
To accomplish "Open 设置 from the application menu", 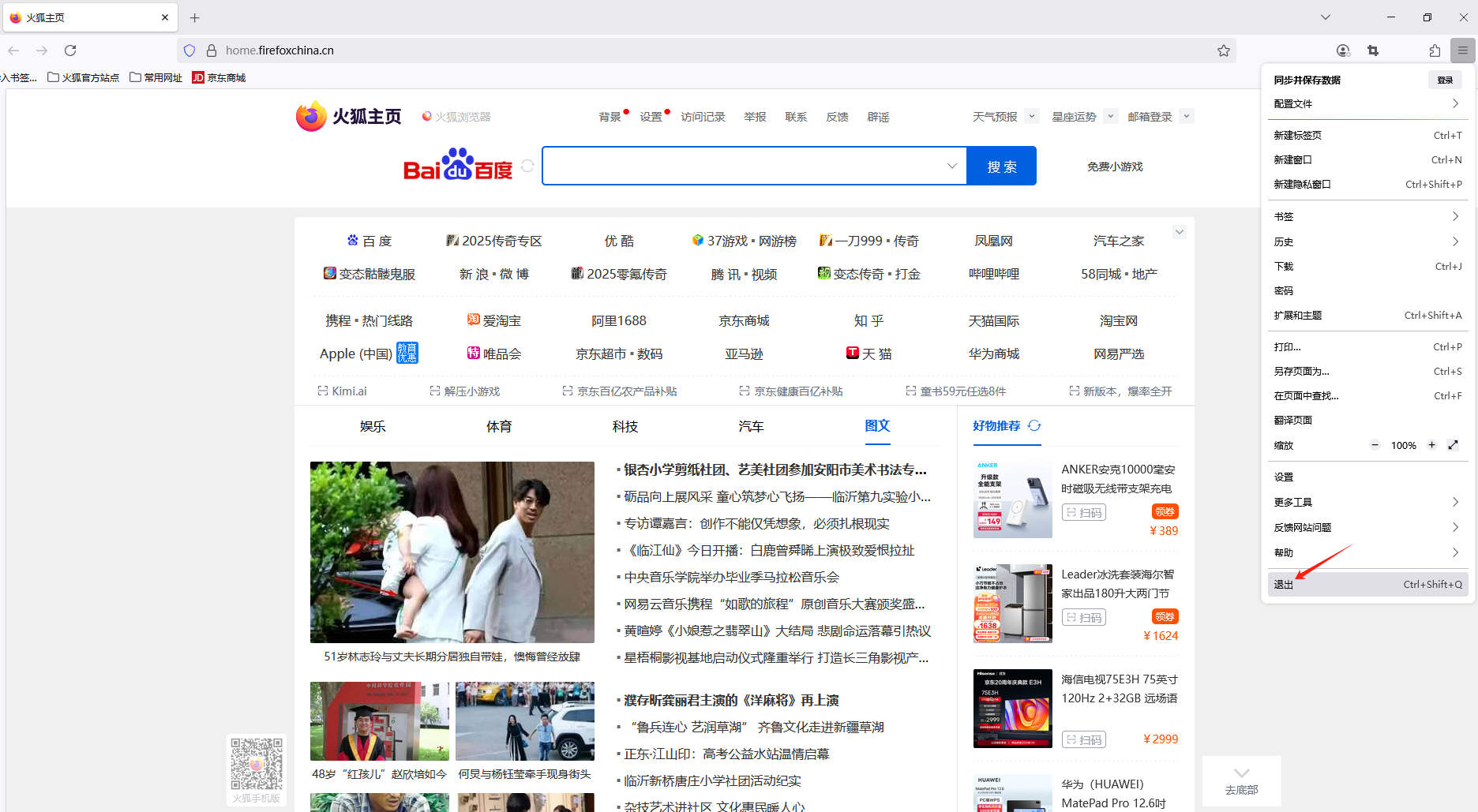I will pos(1367,477).
